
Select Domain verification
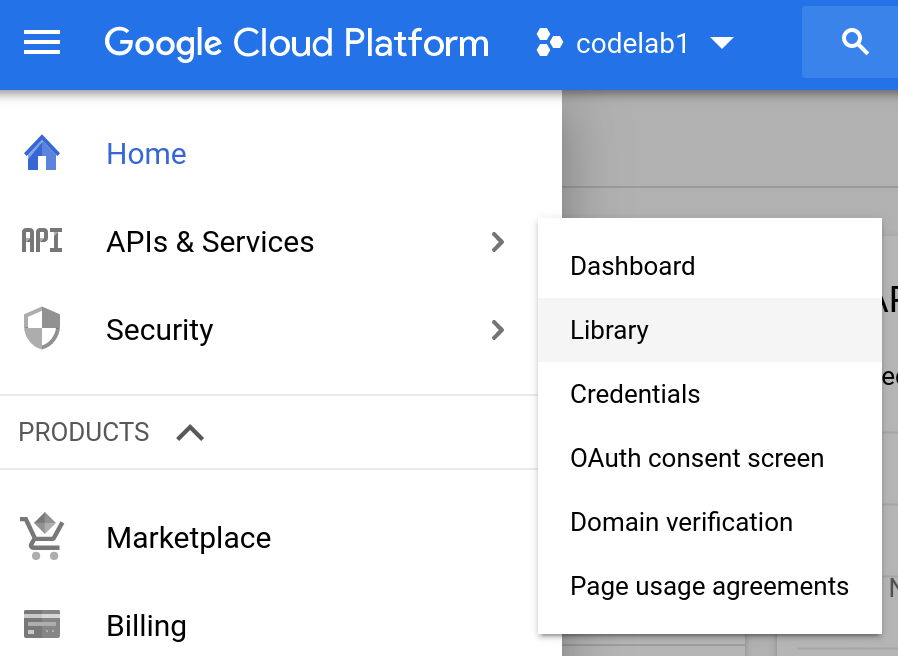pos(681,522)
